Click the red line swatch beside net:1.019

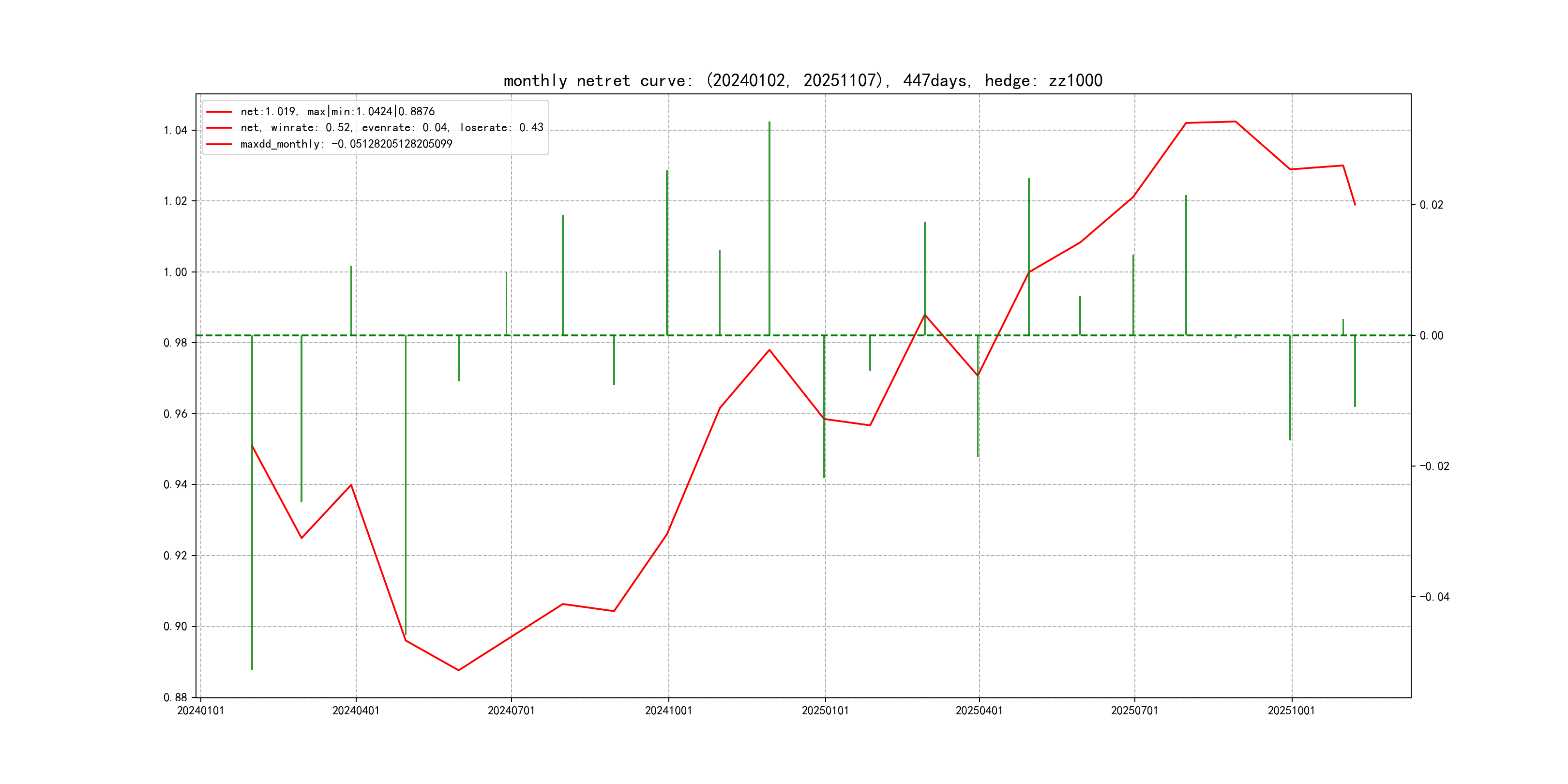[219, 111]
